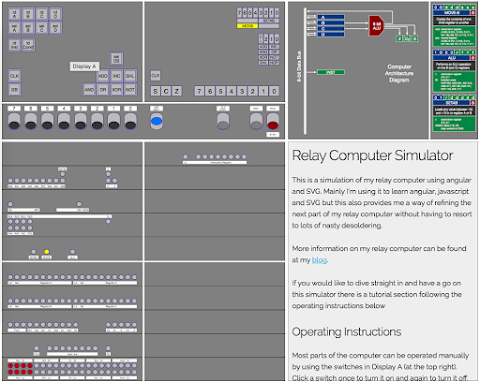Toggle the ld C switch
This screenshot has height=382, width=480.
42,14
